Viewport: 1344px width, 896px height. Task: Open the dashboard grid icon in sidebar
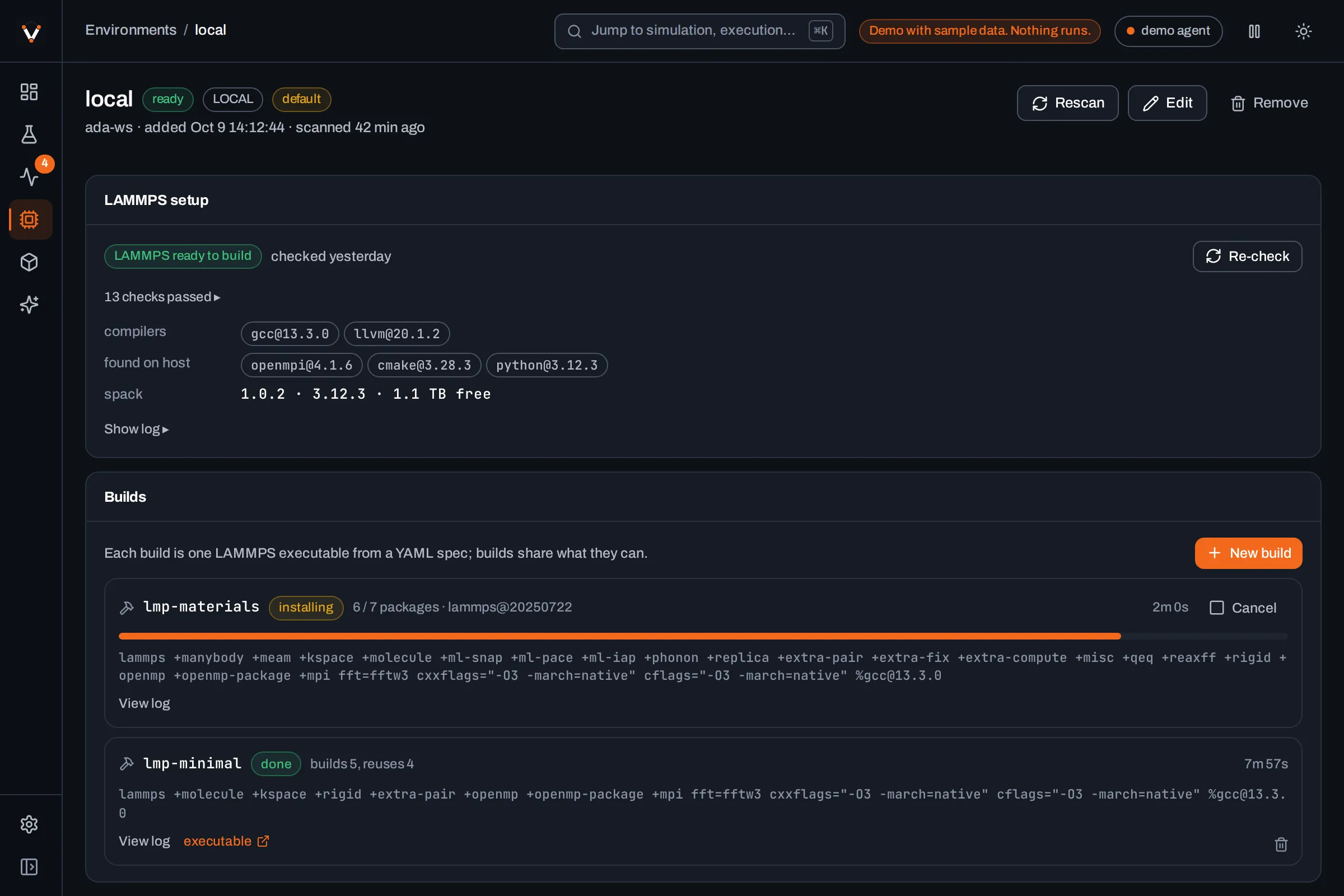tap(29, 92)
